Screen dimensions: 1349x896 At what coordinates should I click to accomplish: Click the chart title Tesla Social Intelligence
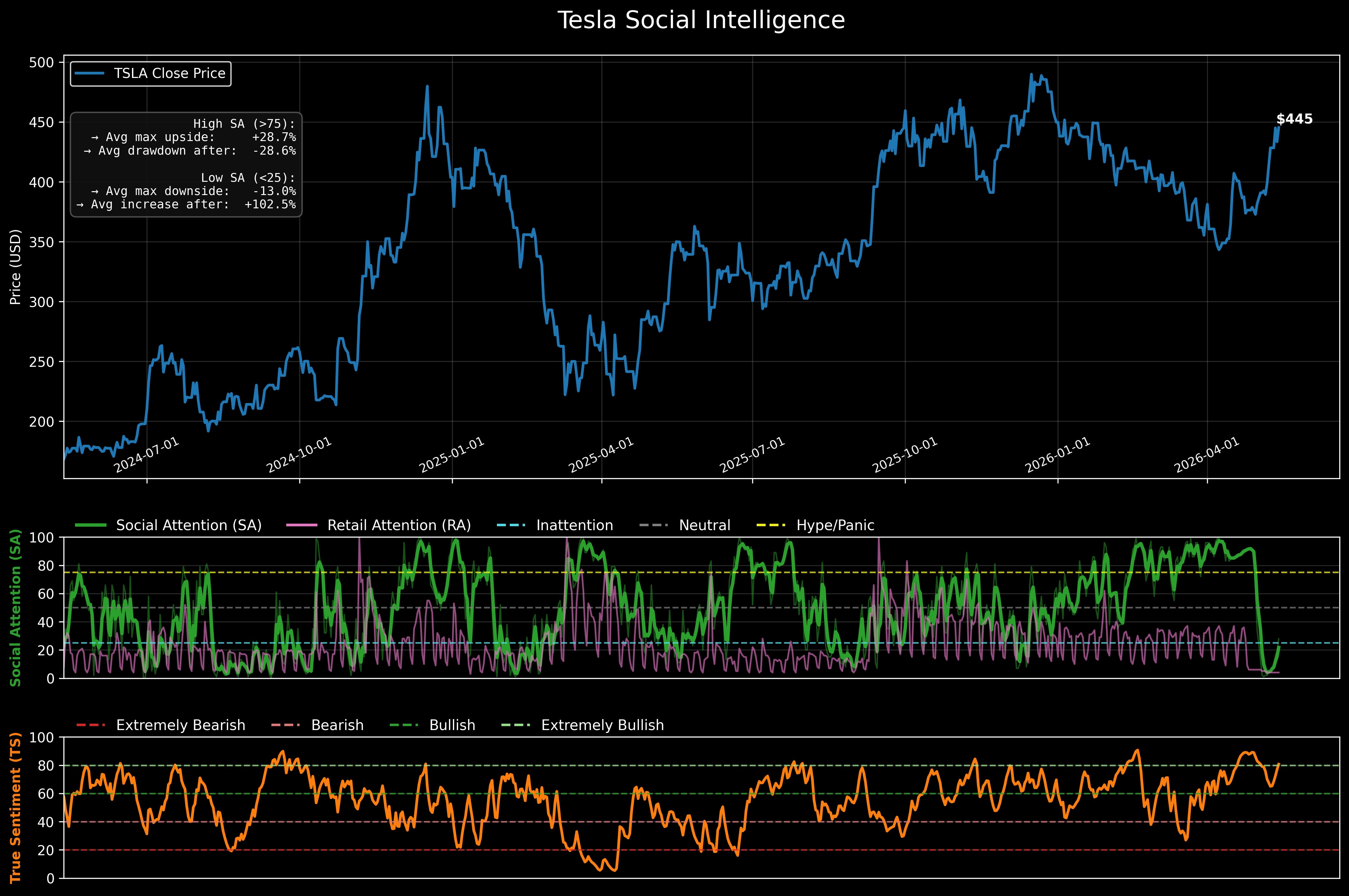pyautogui.click(x=701, y=21)
